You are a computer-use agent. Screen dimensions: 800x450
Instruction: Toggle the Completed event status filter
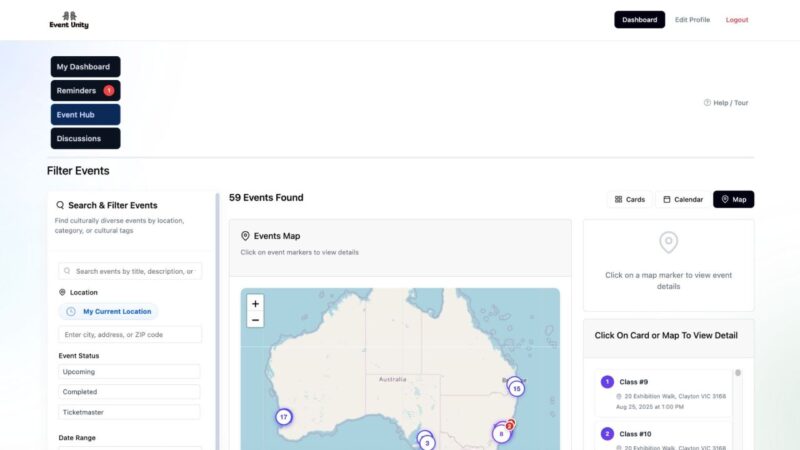[129, 392]
